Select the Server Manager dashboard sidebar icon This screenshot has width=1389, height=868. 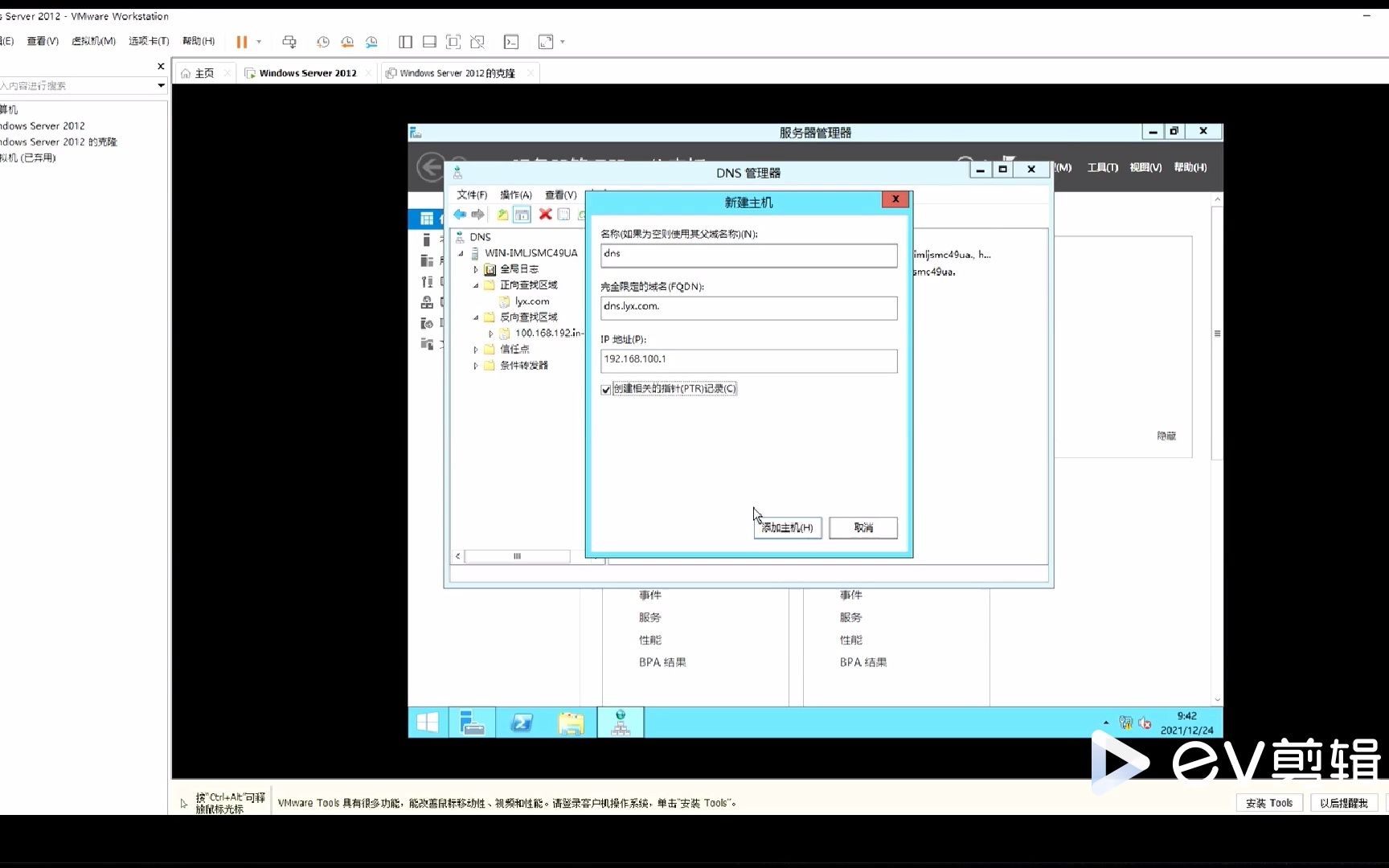tap(427, 219)
